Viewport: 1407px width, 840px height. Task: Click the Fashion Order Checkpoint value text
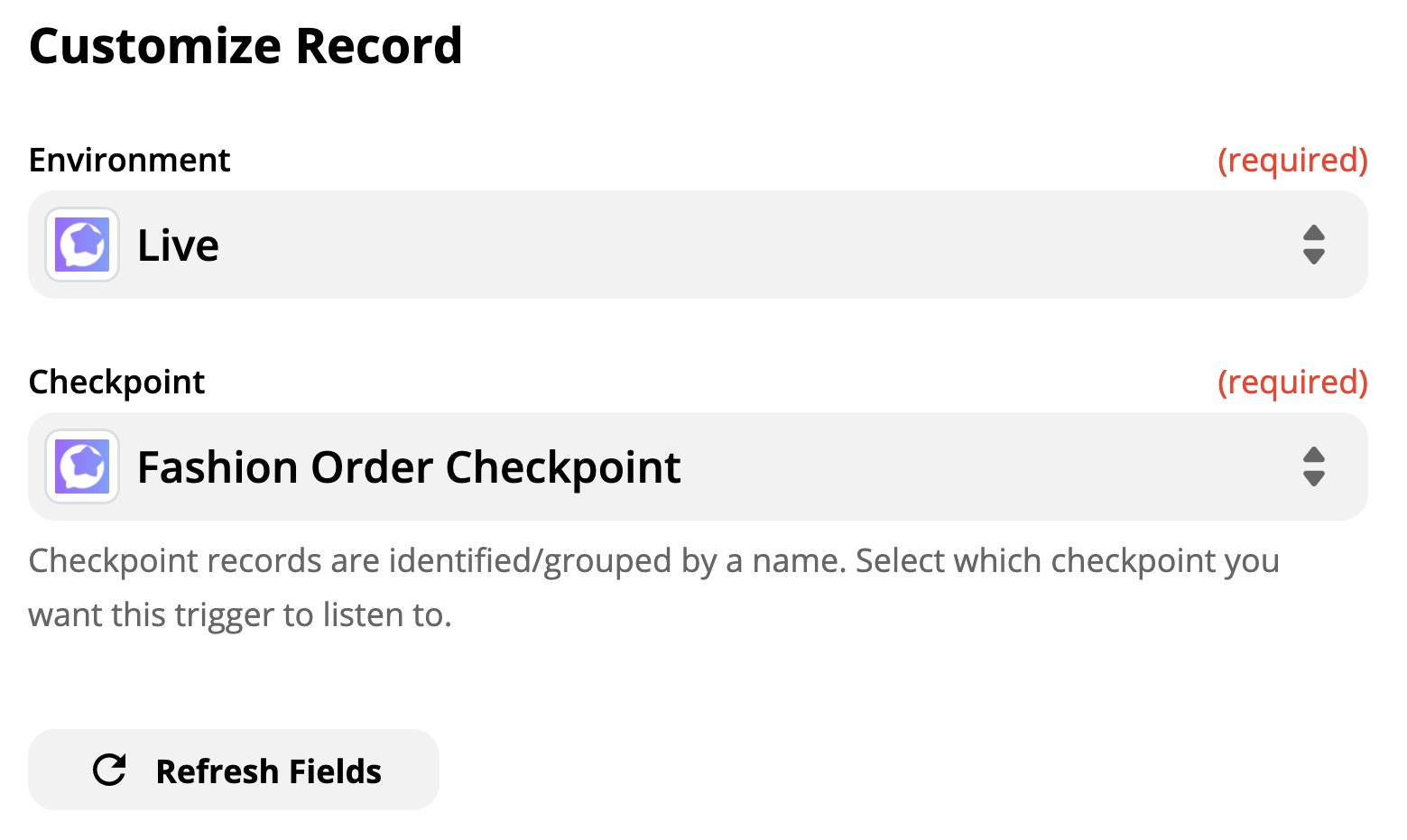pyautogui.click(x=409, y=467)
